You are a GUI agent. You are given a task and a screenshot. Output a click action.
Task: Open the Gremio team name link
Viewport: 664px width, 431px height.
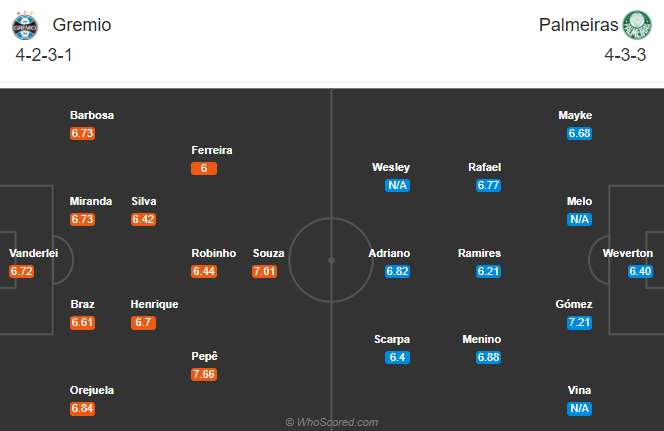pos(82,25)
